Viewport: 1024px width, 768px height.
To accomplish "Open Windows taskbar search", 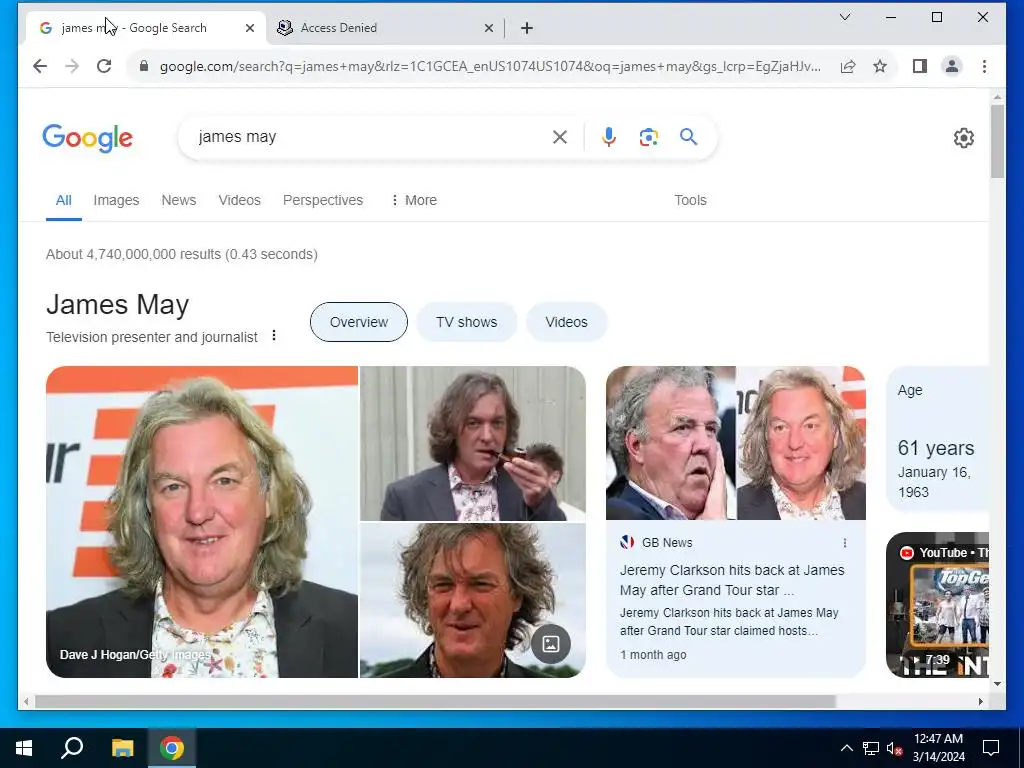I will (72, 748).
